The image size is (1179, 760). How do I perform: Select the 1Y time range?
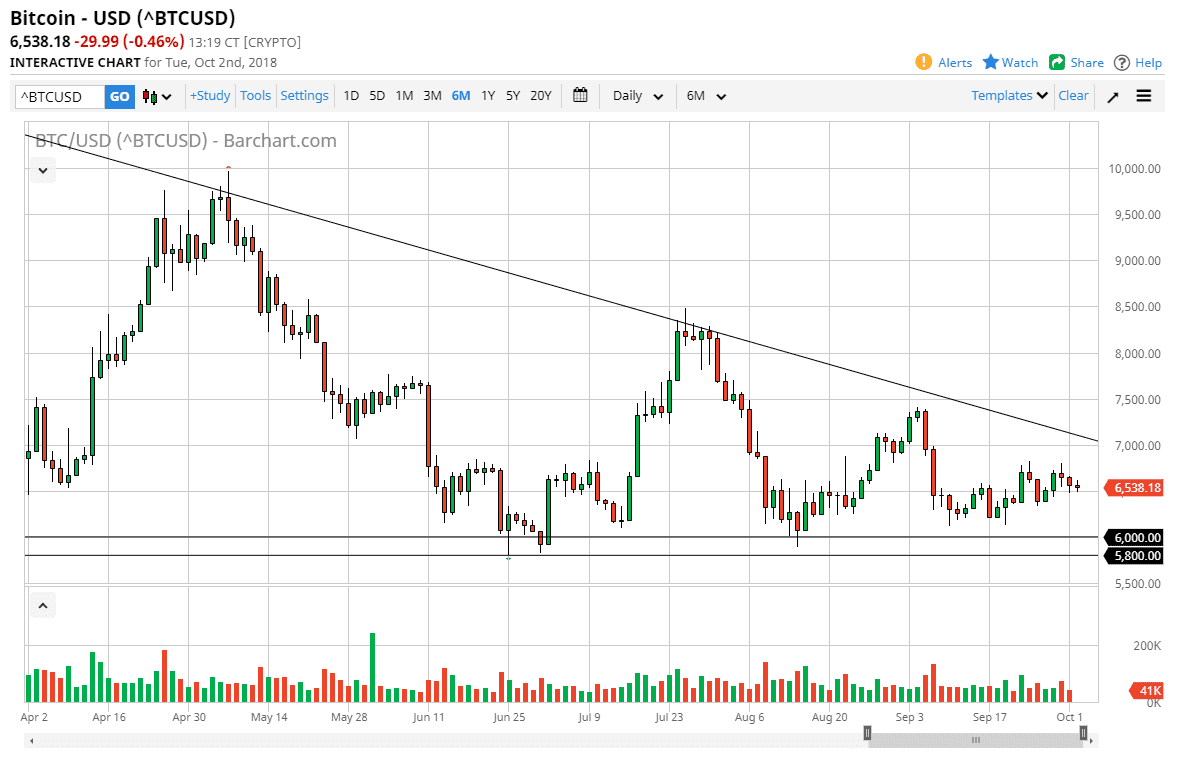(488, 96)
